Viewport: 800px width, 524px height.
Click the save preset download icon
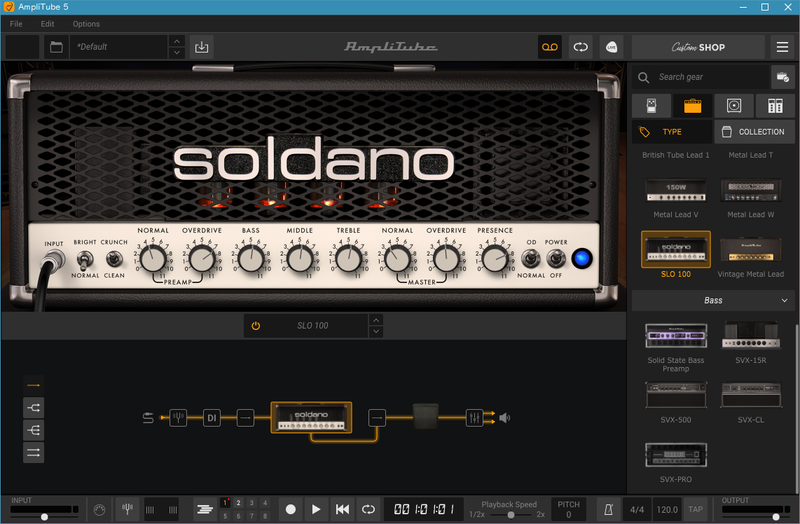[x=202, y=47]
